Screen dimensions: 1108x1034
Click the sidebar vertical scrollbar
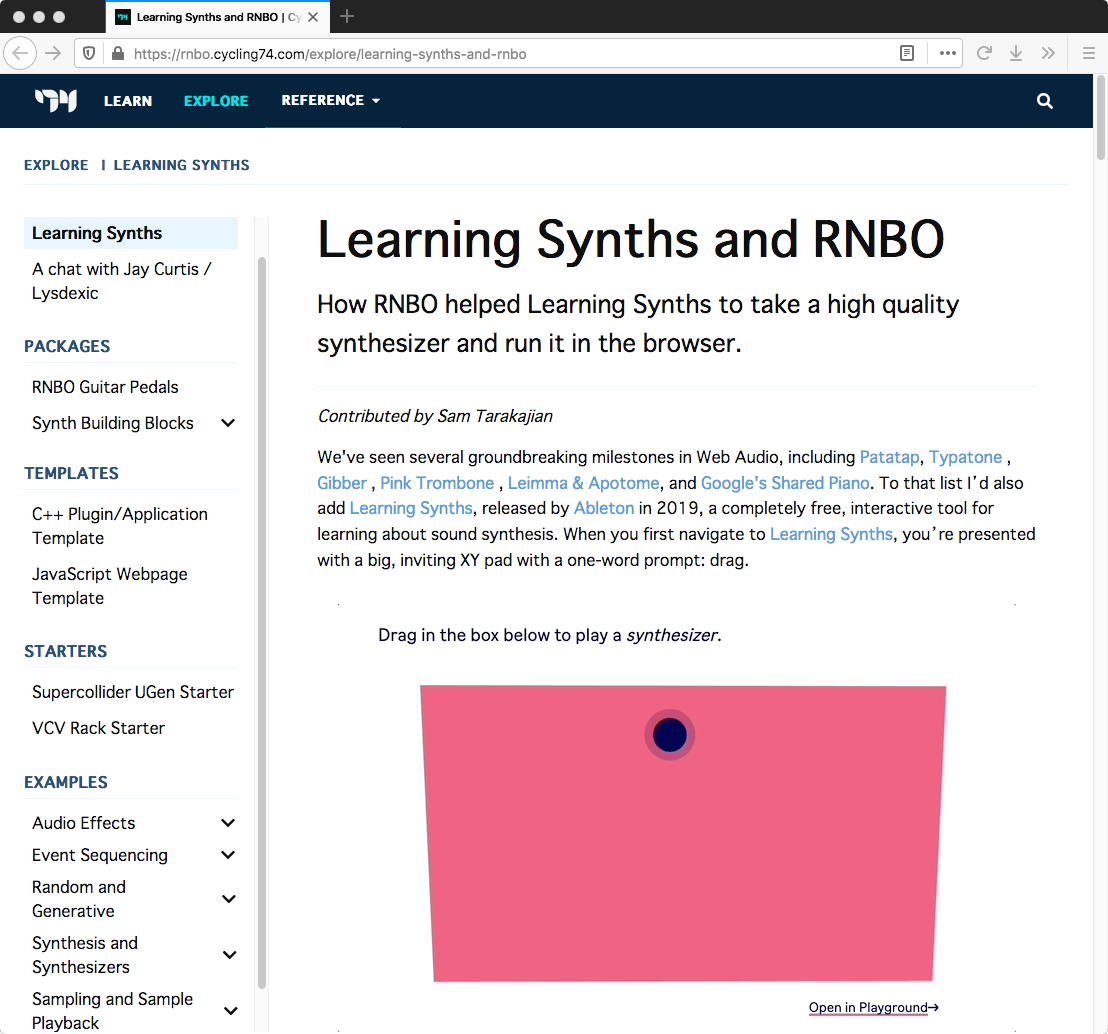[262, 622]
